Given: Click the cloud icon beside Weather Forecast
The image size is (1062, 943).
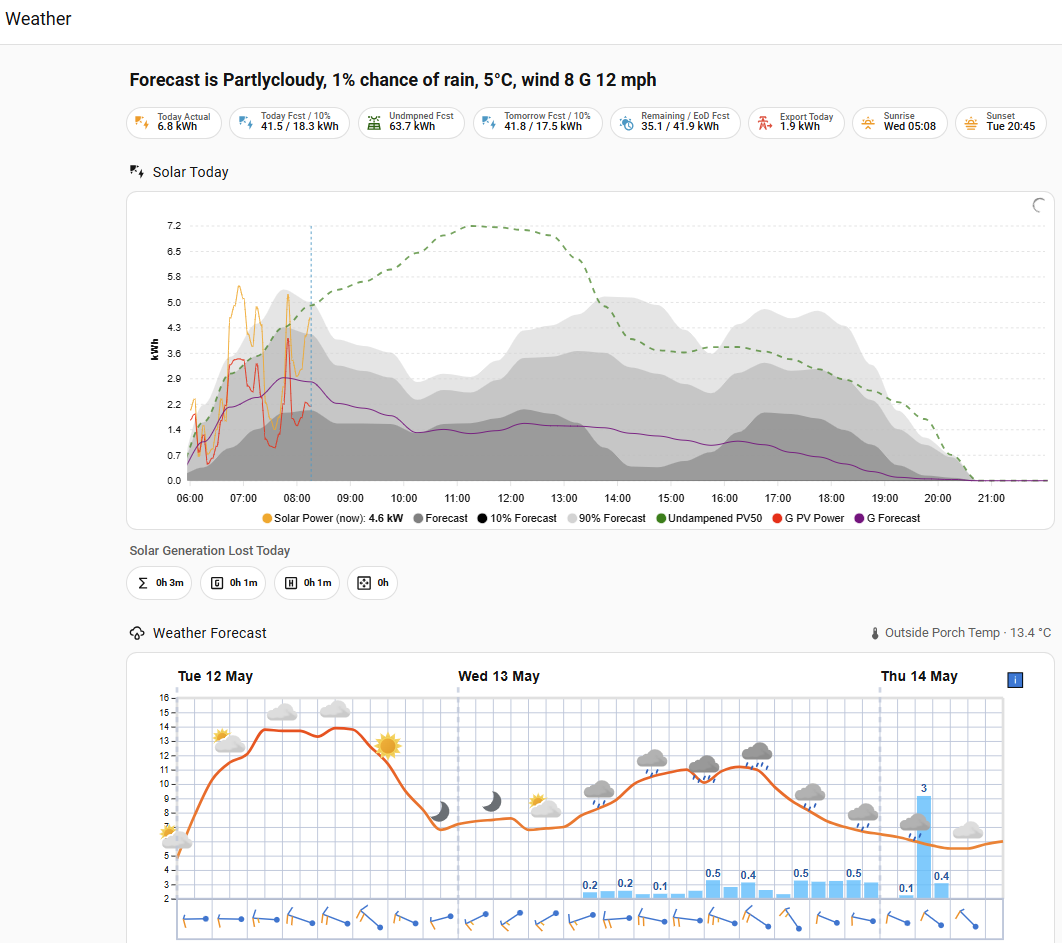Looking at the screenshot, I should click(x=137, y=633).
